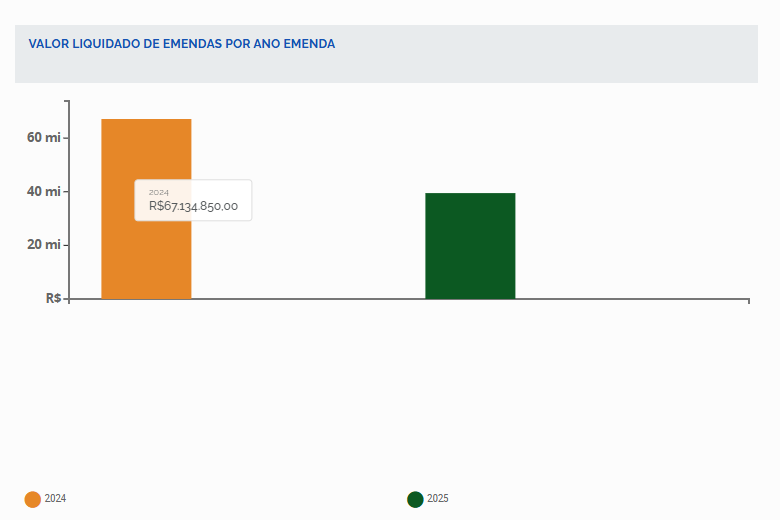Click the small 2024 label inside tooltip
This screenshot has width=780, height=520.
pos(159,191)
